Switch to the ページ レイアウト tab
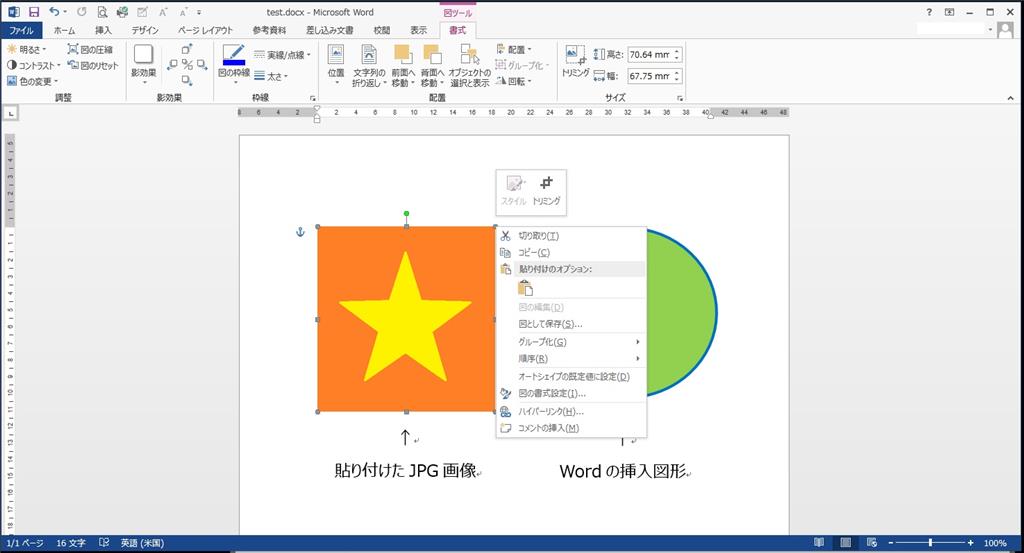The image size is (1024, 553). point(205,30)
